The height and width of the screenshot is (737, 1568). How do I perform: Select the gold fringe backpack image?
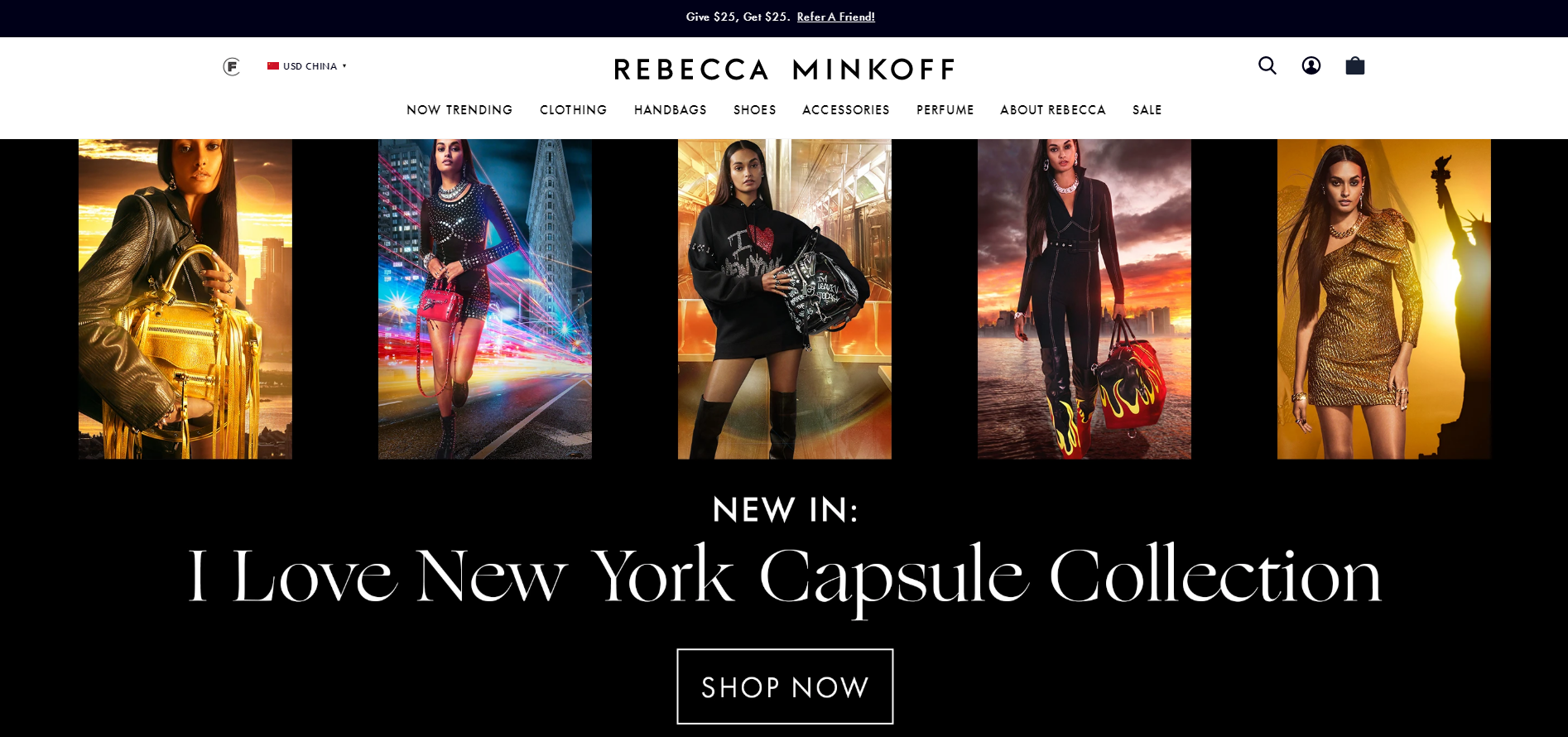point(185,299)
